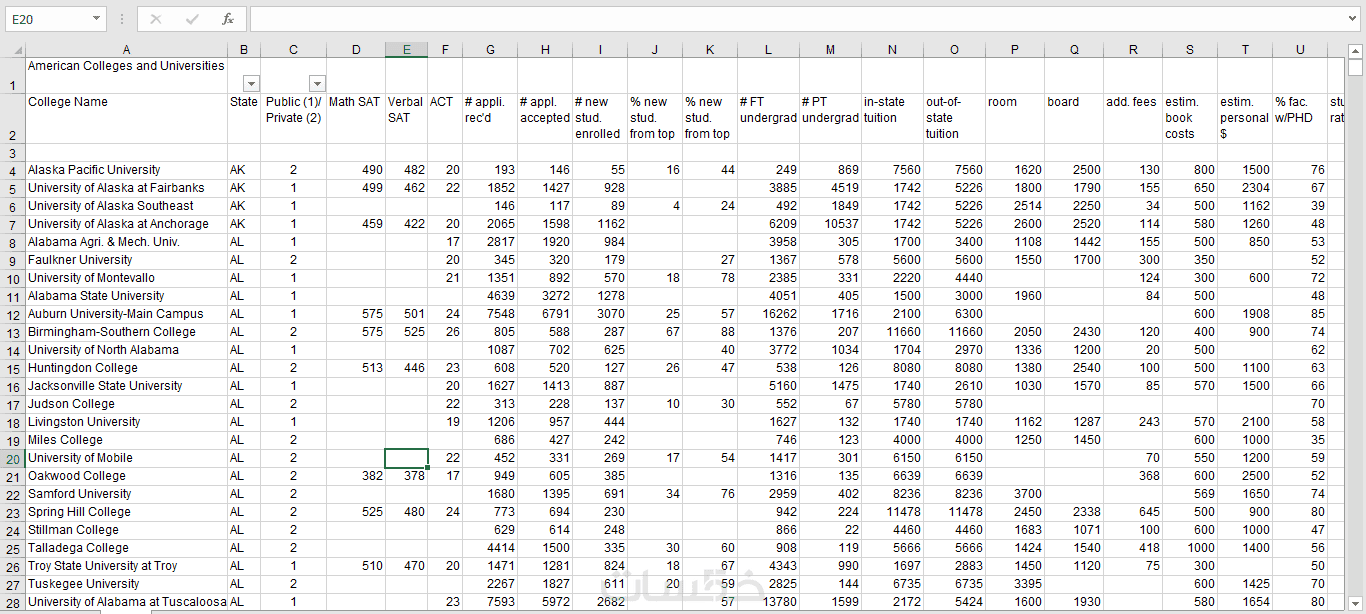
Task: Click inside the formula bar input
Action: [796, 19]
